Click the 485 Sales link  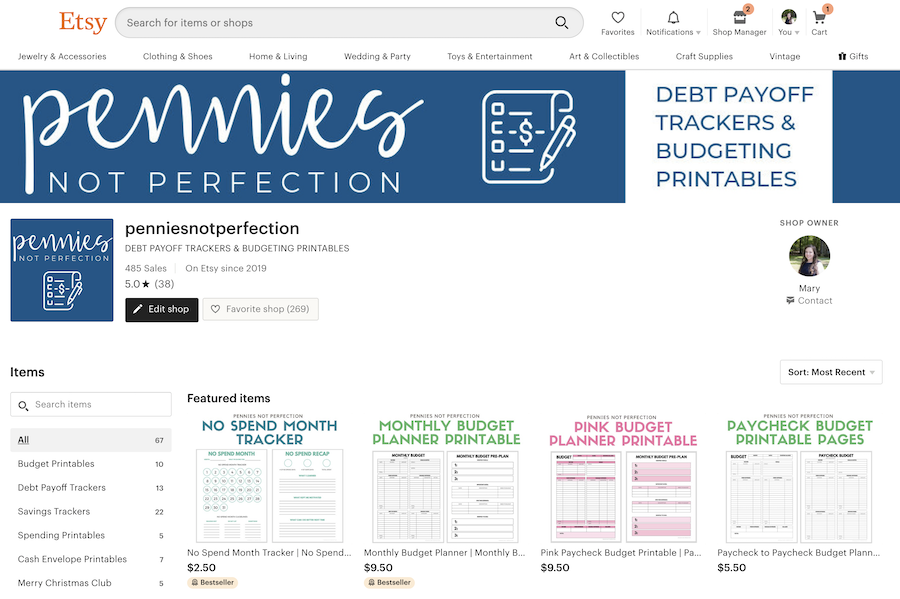point(146,268)
